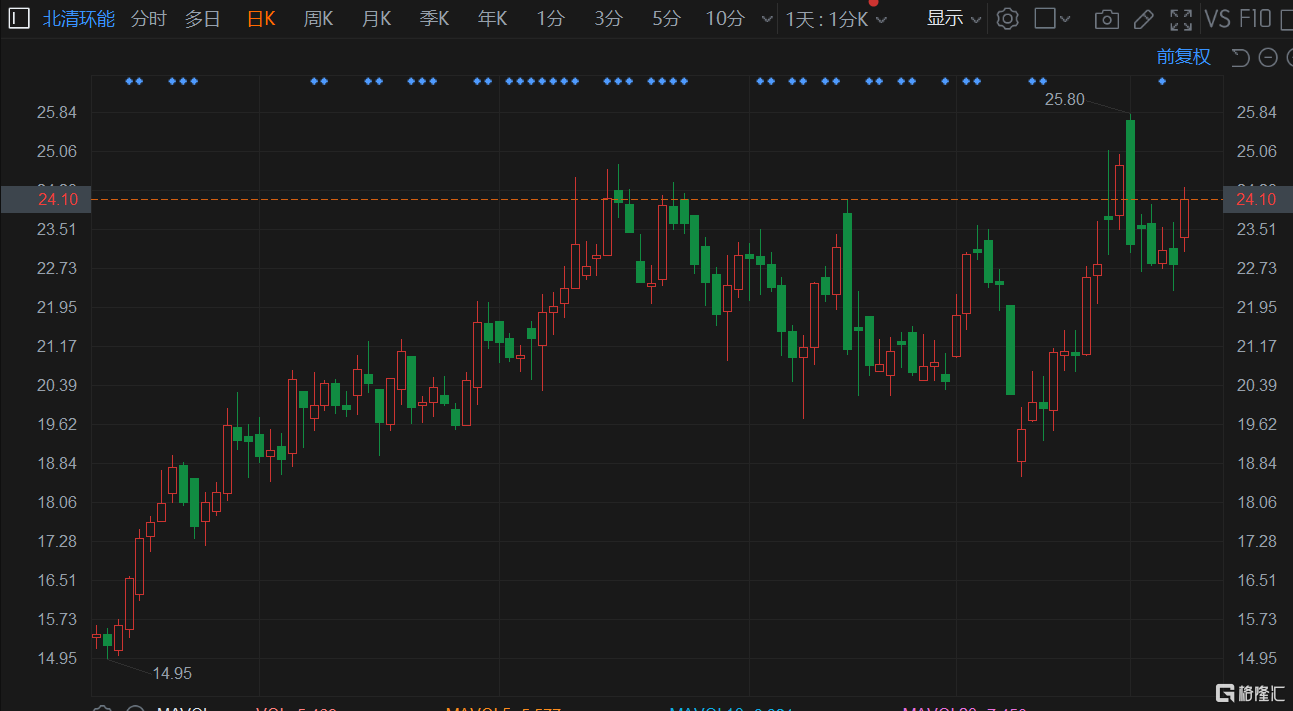This screenshot has width=1293, height=711.
Task: Click the undo arrow icon beside 前复权
Action: pos(1240,58)
